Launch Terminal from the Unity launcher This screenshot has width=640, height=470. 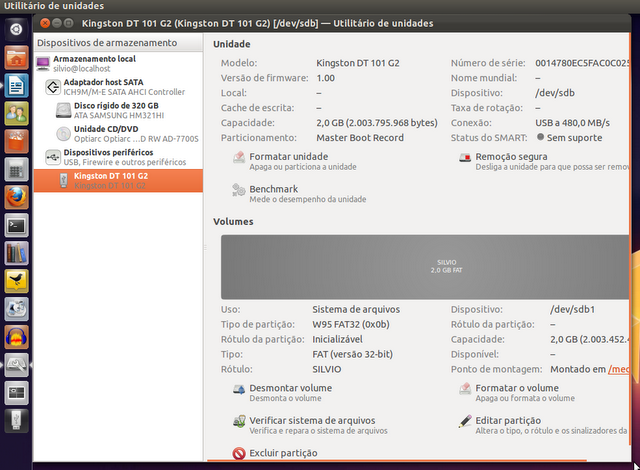16,225
